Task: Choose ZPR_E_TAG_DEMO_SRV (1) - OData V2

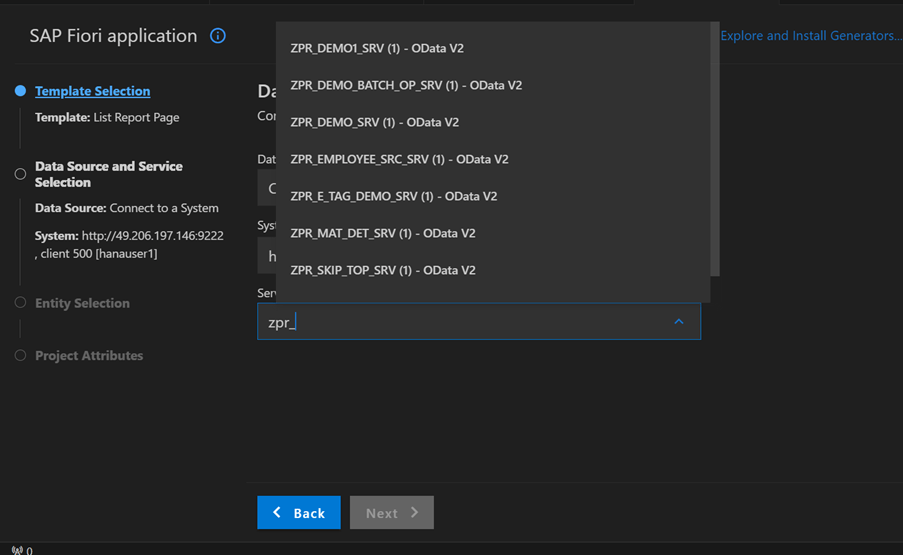Action: 493,196
